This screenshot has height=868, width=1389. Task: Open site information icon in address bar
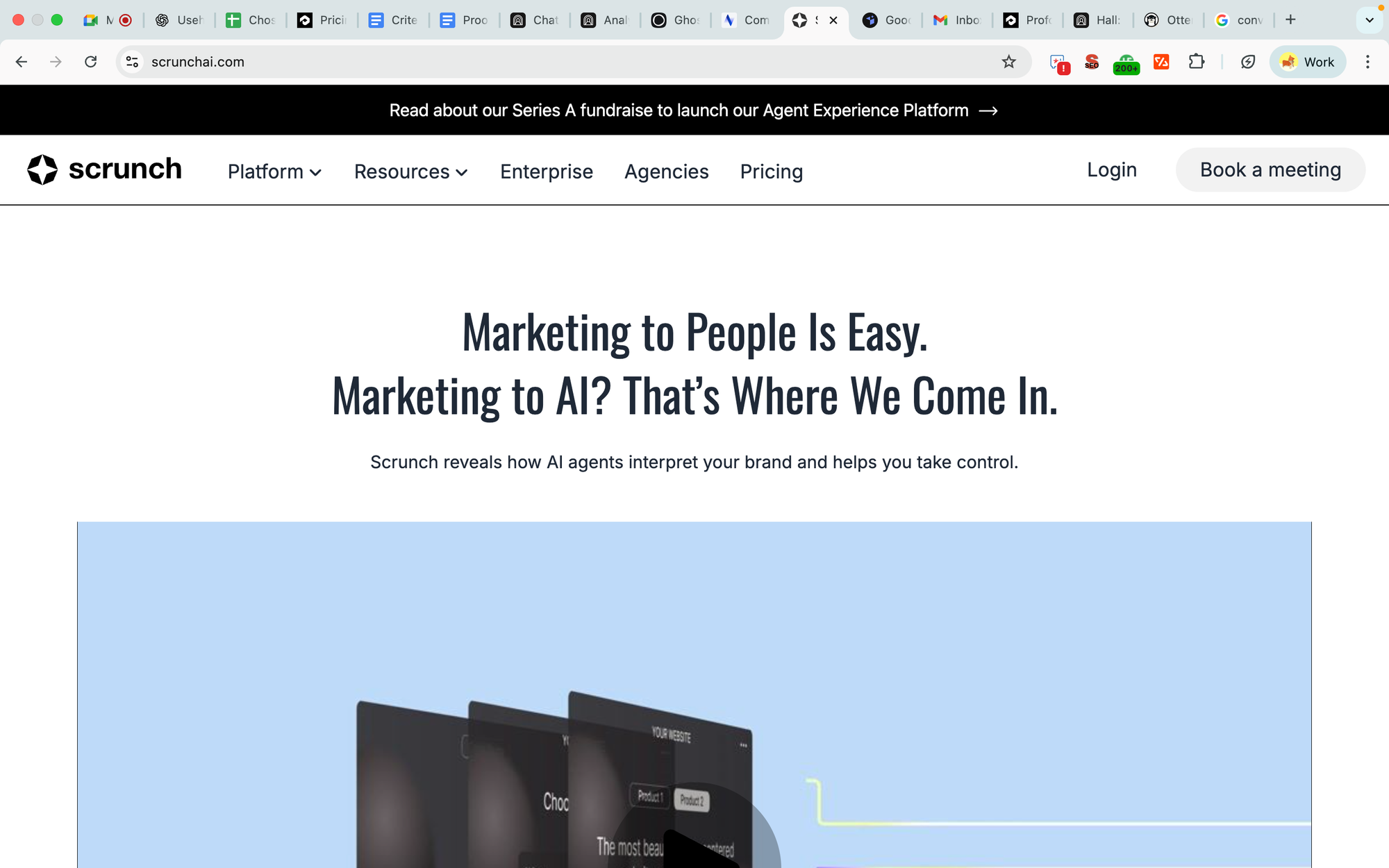coord(132,62)
